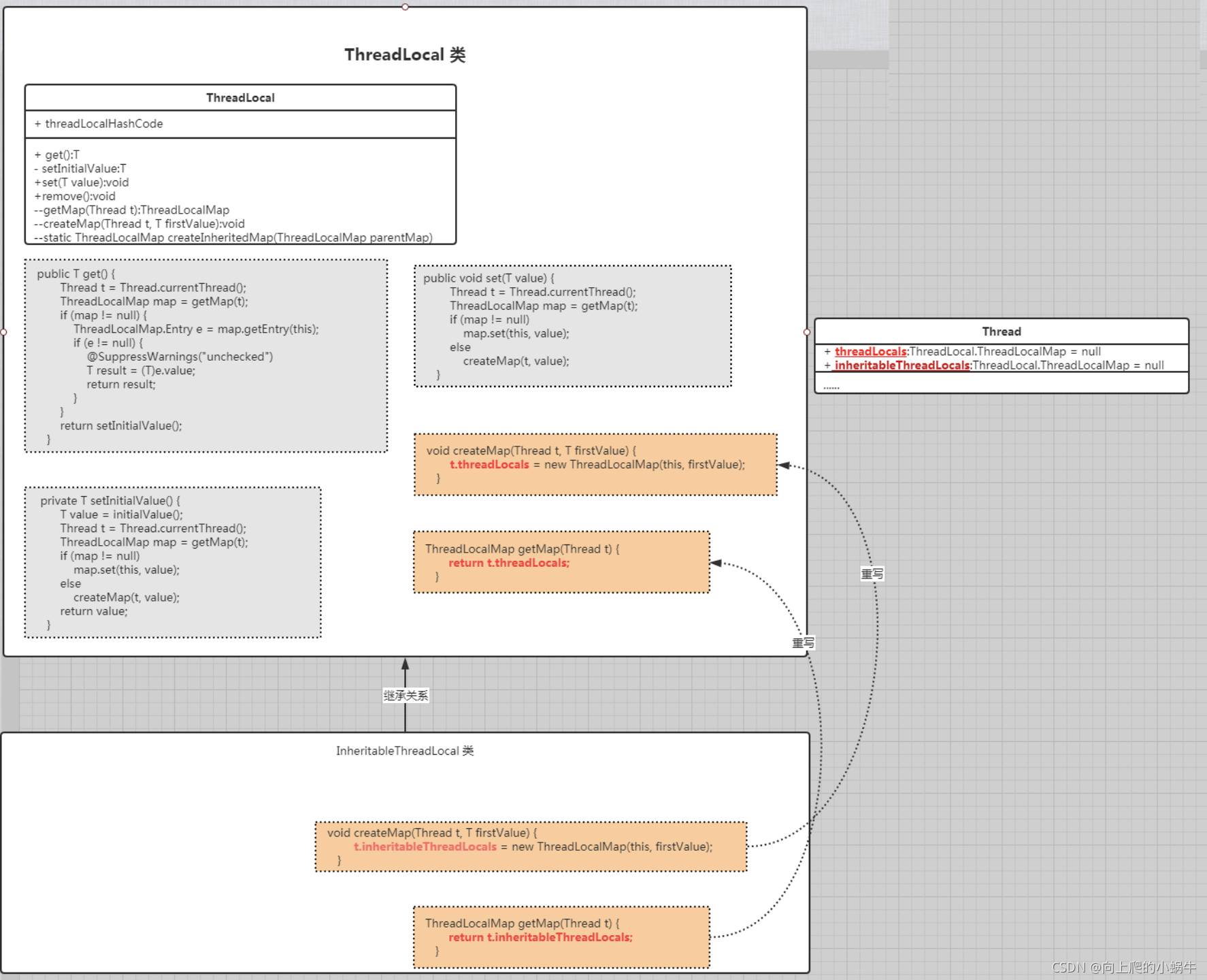1207x980 pixels.
Task: Select the 'InheritableThreadLocal 类' title
Action: tap(405, 751)
